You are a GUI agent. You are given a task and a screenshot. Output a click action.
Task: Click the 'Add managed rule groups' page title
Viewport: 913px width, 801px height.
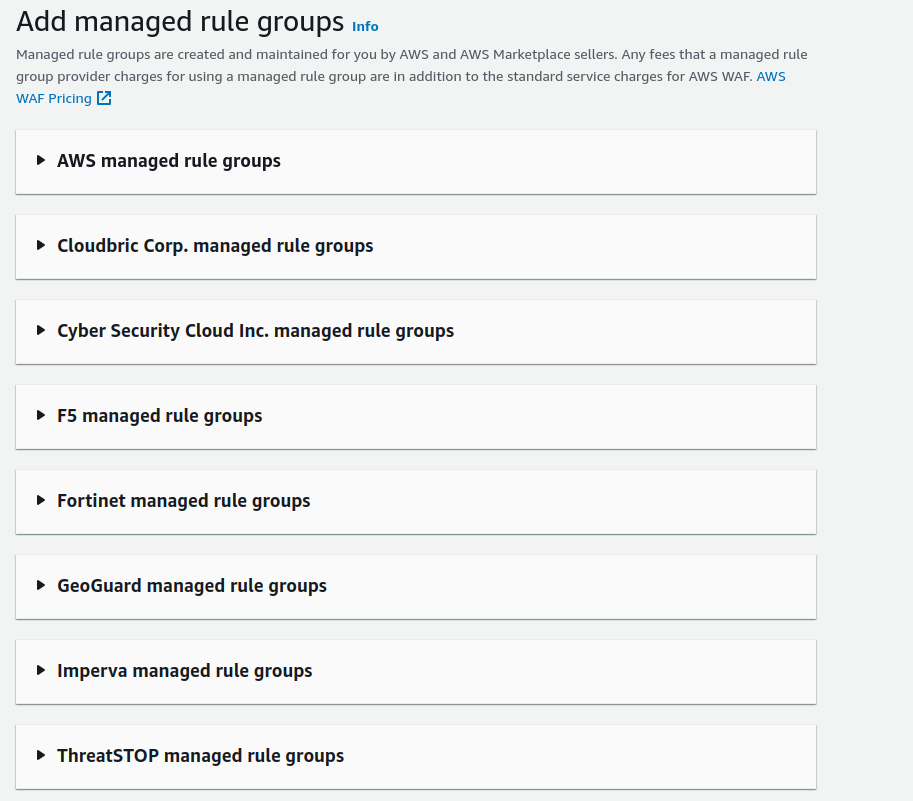click(x=180, y=22)
